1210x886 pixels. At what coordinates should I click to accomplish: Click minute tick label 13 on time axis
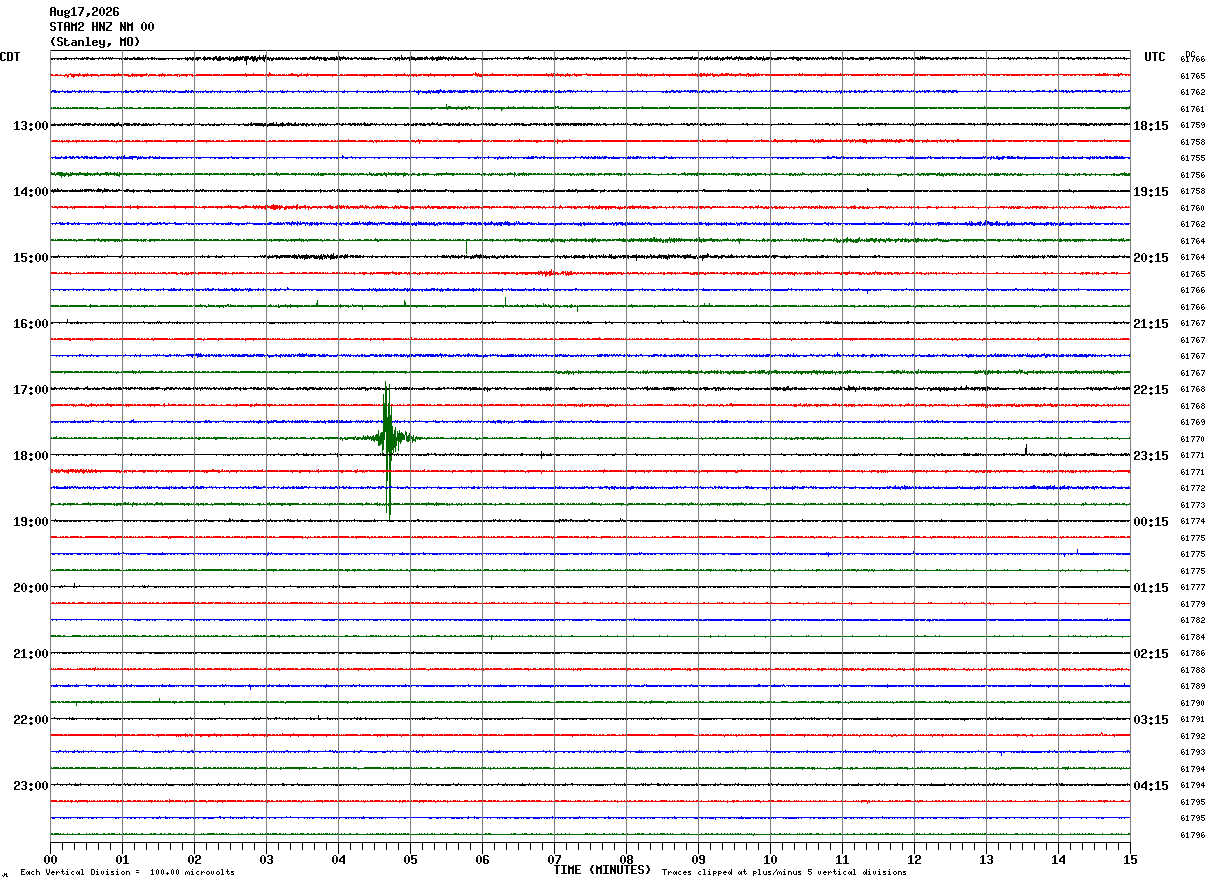pyautogui.click(x=987, y=860)
